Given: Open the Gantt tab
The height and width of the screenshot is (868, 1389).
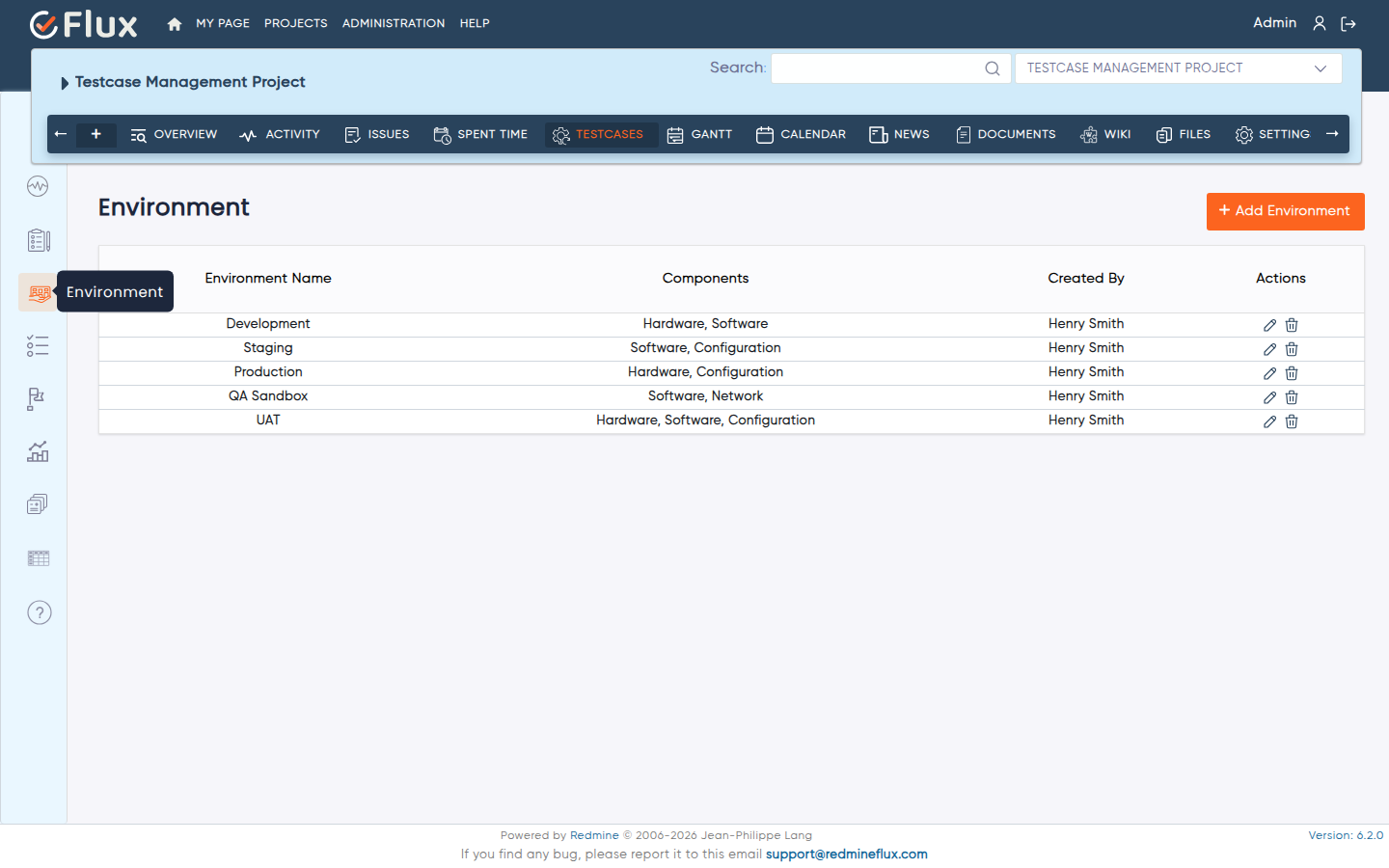Looking at the screenshot, I should click(x=700, y=135).
